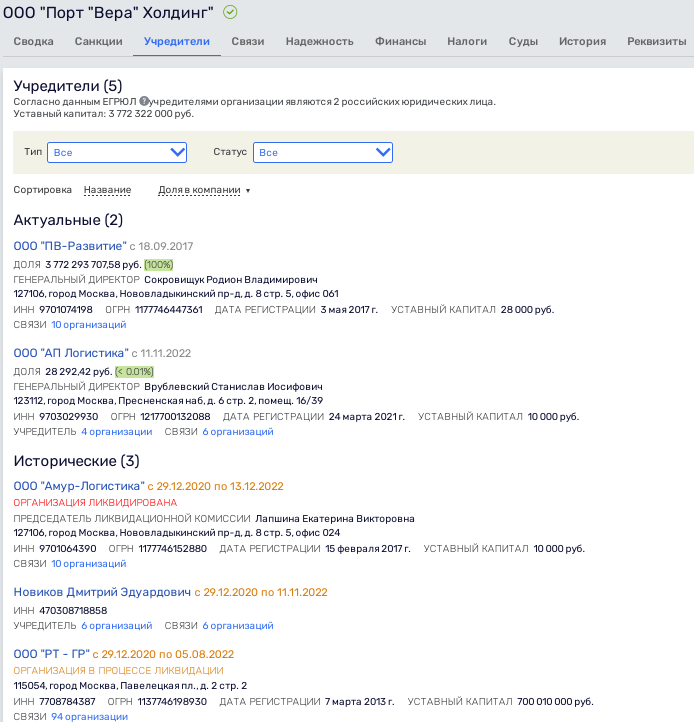Open ООО "Амур-Логистика" historical founder
Image resolution: width=694 pixels, height=722 pixels.
tap(78, 486)
